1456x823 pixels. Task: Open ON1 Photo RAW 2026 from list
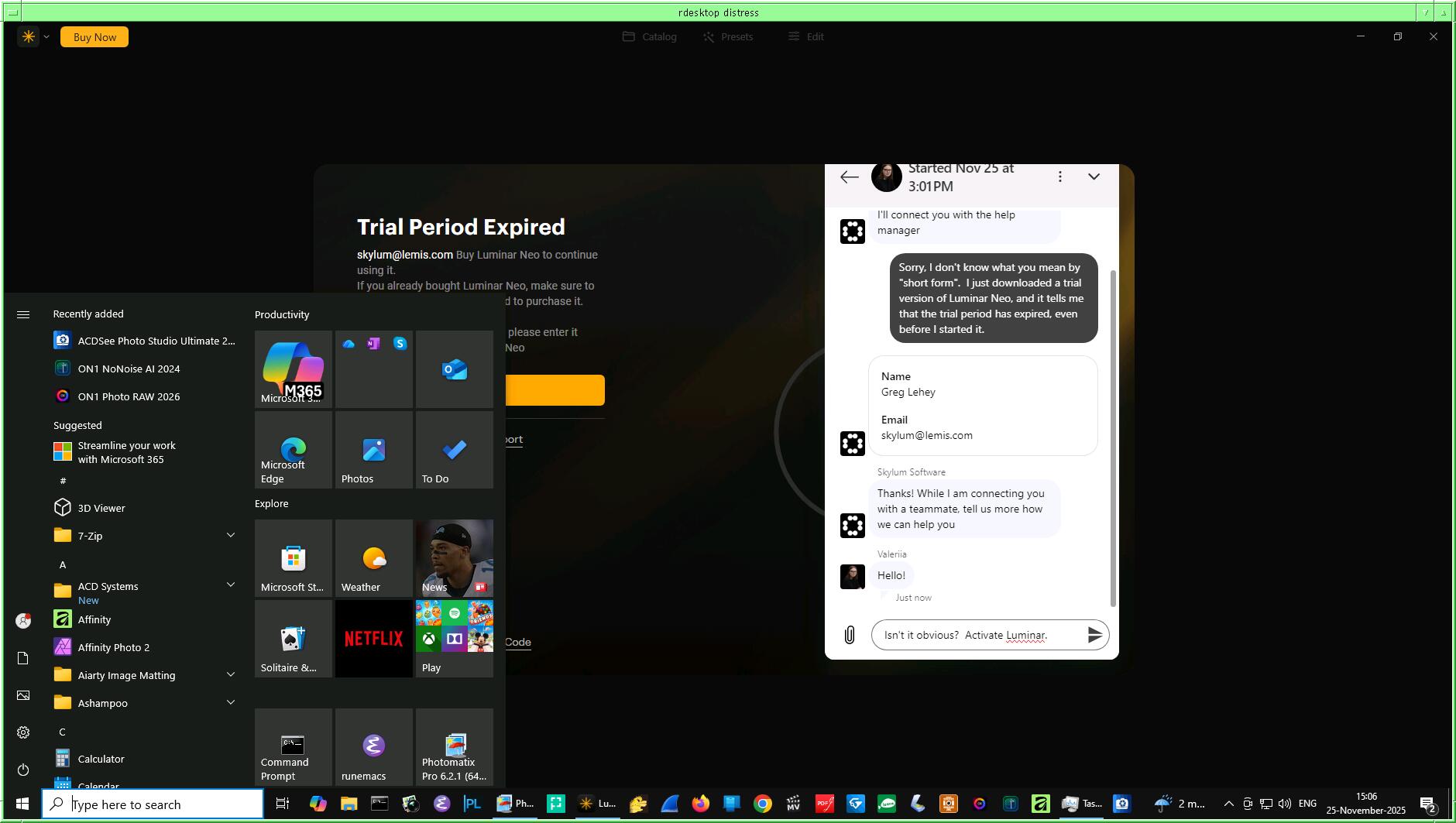[129, 396]
